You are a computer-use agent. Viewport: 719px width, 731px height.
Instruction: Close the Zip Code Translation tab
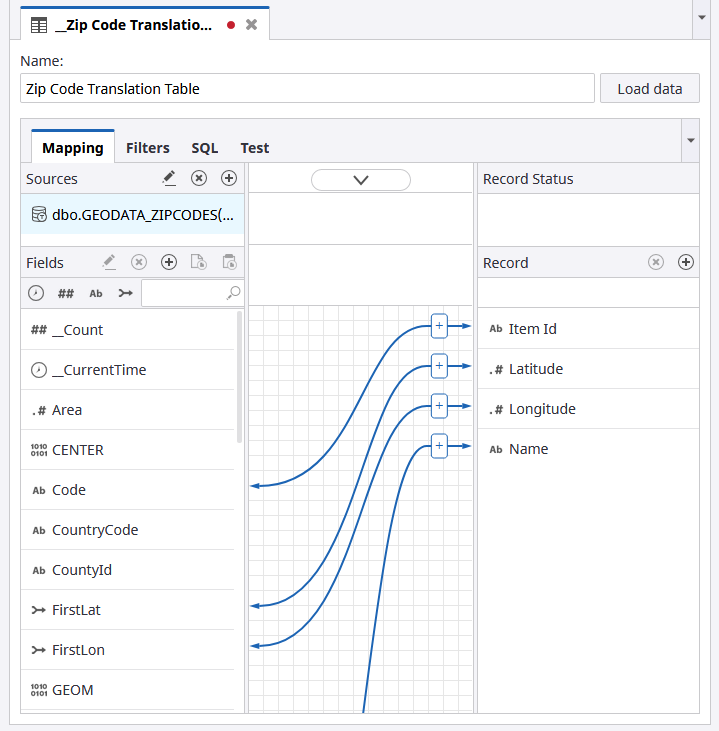click(252, 25)
